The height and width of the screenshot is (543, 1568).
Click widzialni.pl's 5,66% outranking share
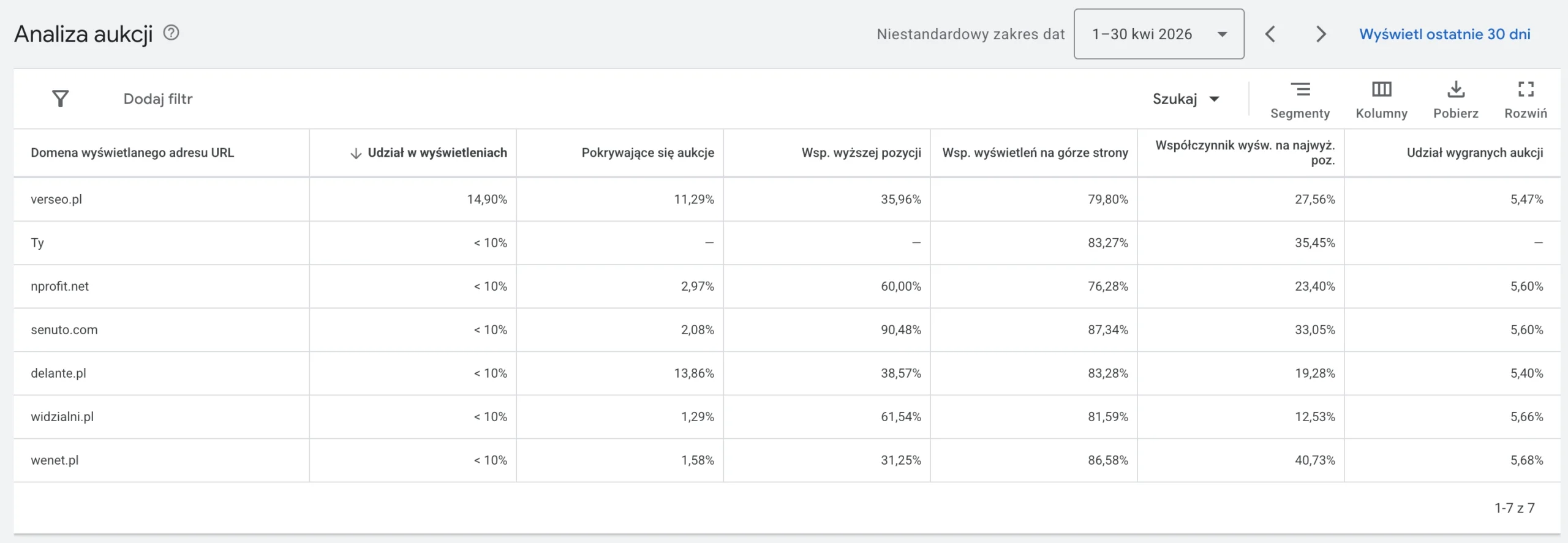pos(1526,416)
